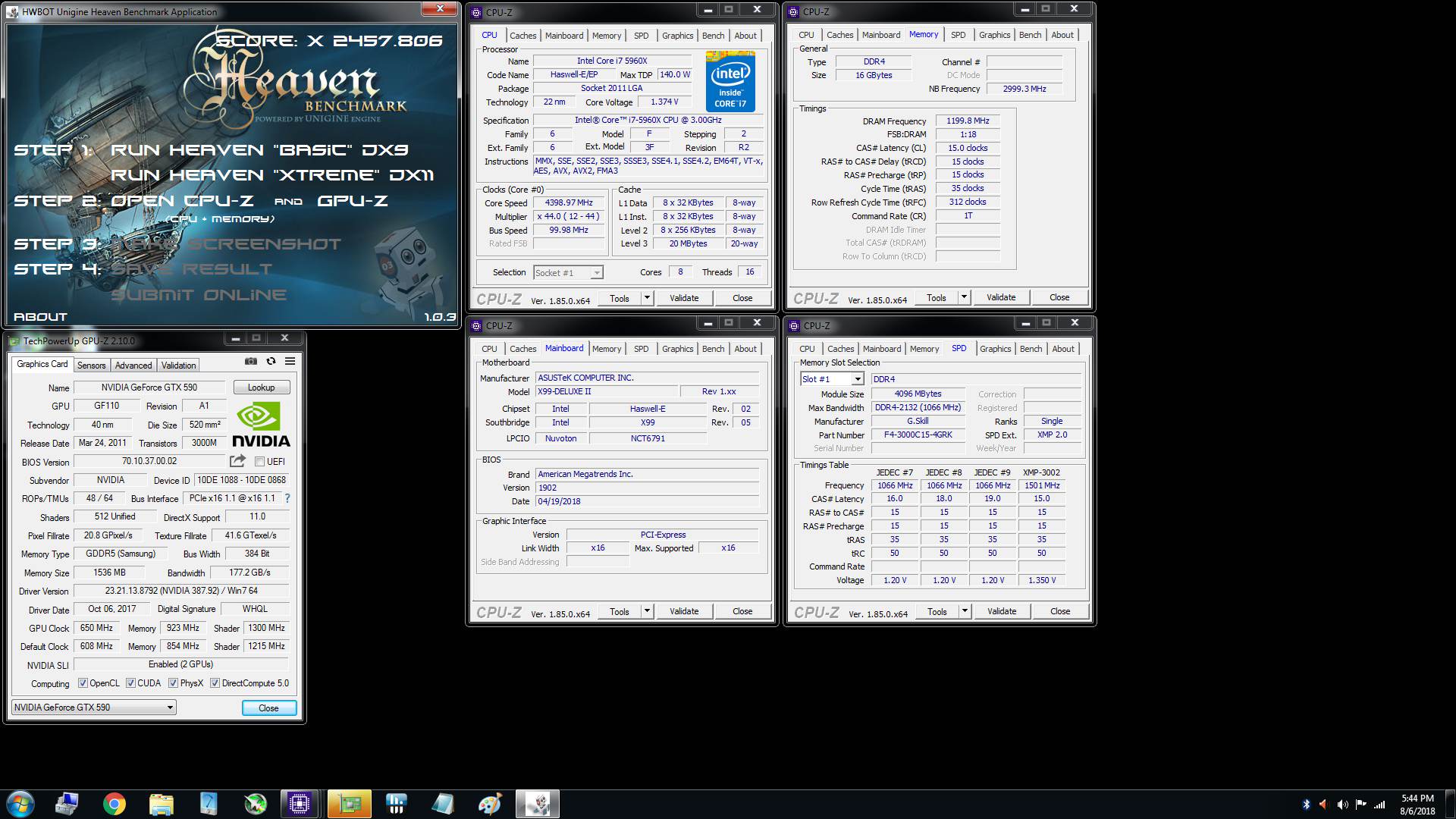Switch to CPU-Z via taskbar chip icon

300,804
